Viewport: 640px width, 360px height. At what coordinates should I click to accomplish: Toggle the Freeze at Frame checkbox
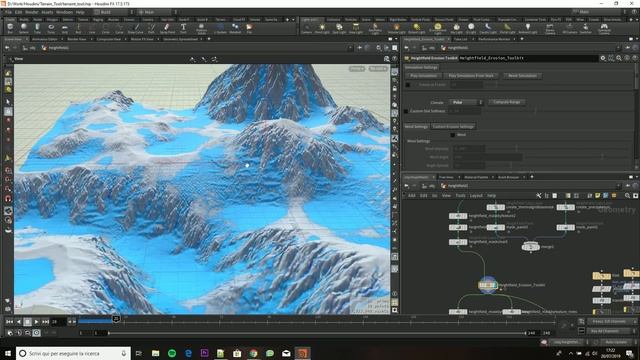click(x=408, y=85)
